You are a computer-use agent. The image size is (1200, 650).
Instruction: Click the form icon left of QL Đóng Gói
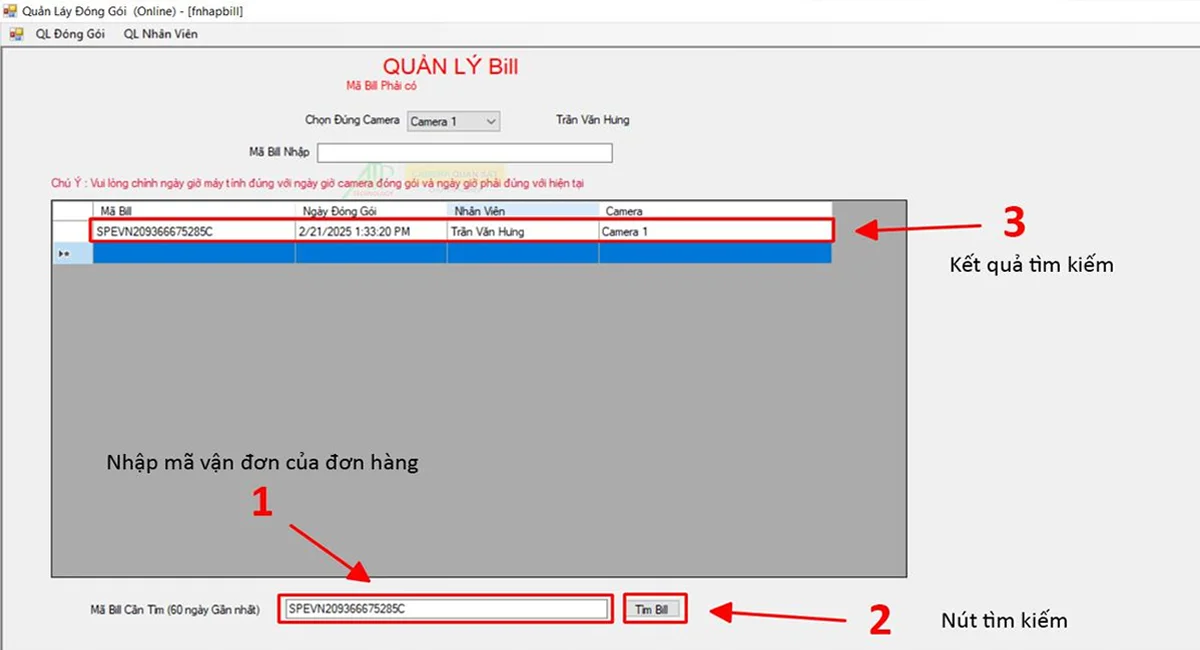tap(16, 34)
